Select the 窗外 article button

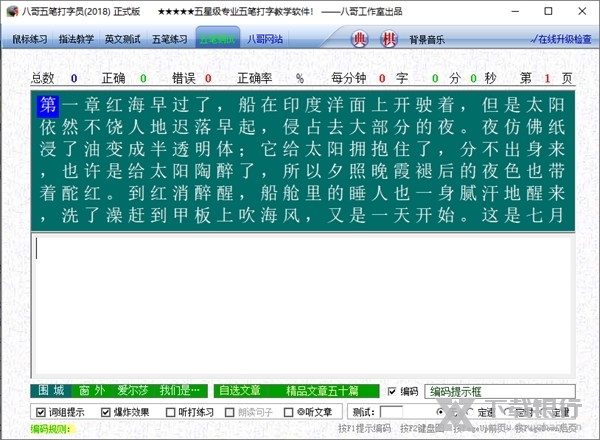point(92,391)
